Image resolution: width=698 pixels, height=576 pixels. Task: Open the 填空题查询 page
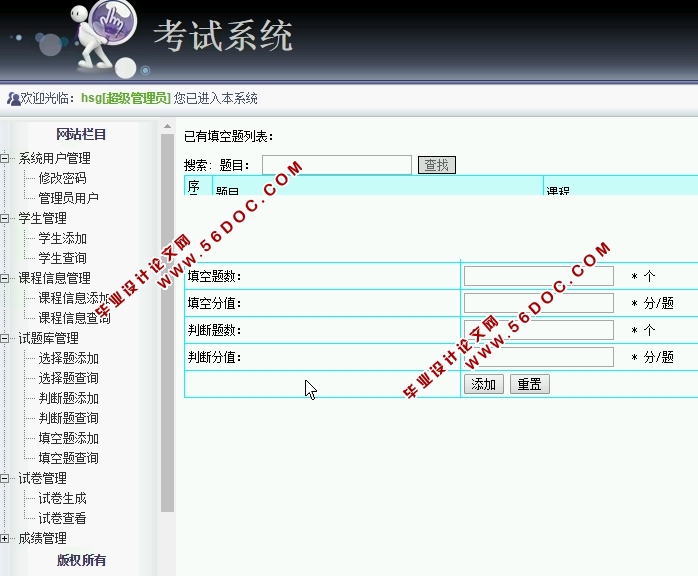[68, 458]
